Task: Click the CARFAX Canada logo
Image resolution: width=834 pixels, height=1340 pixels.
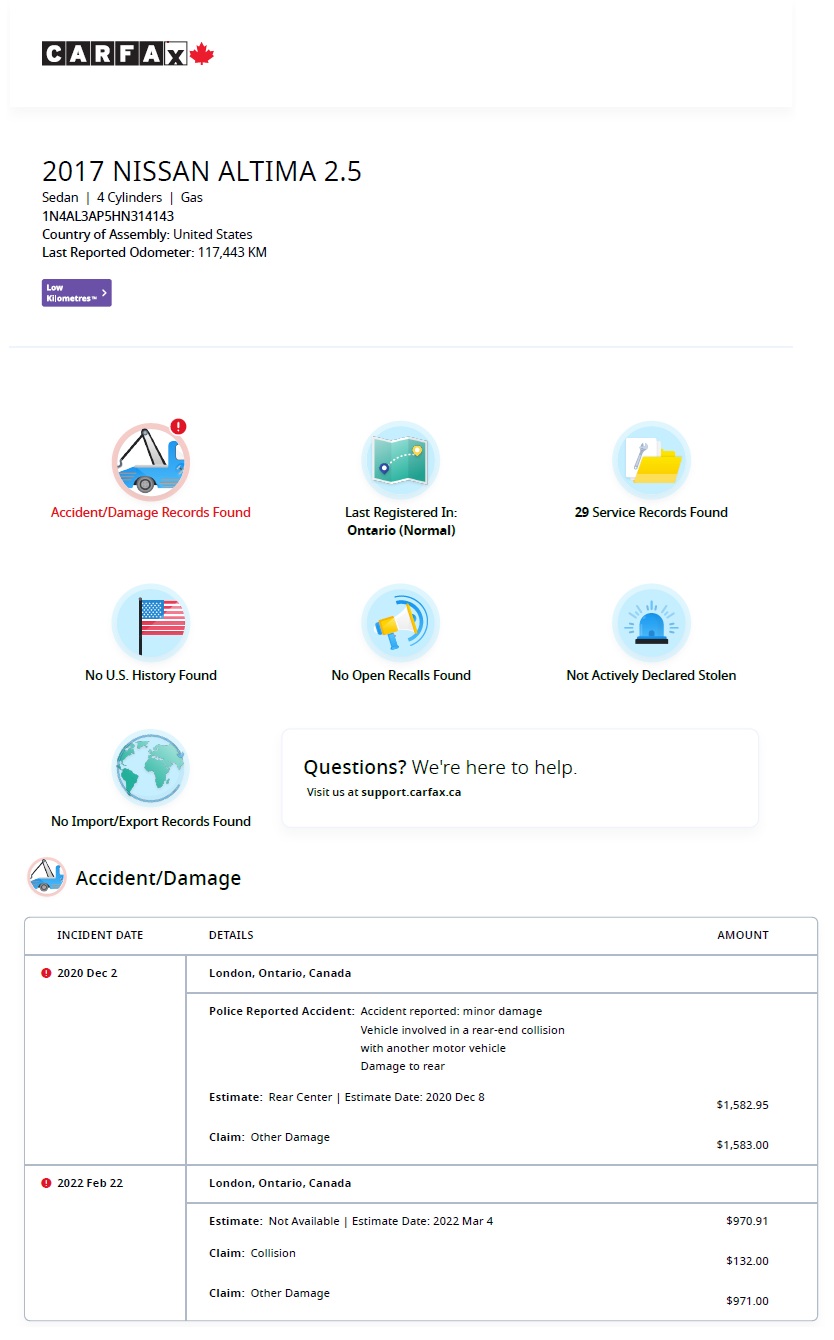Action: point(128,54)
